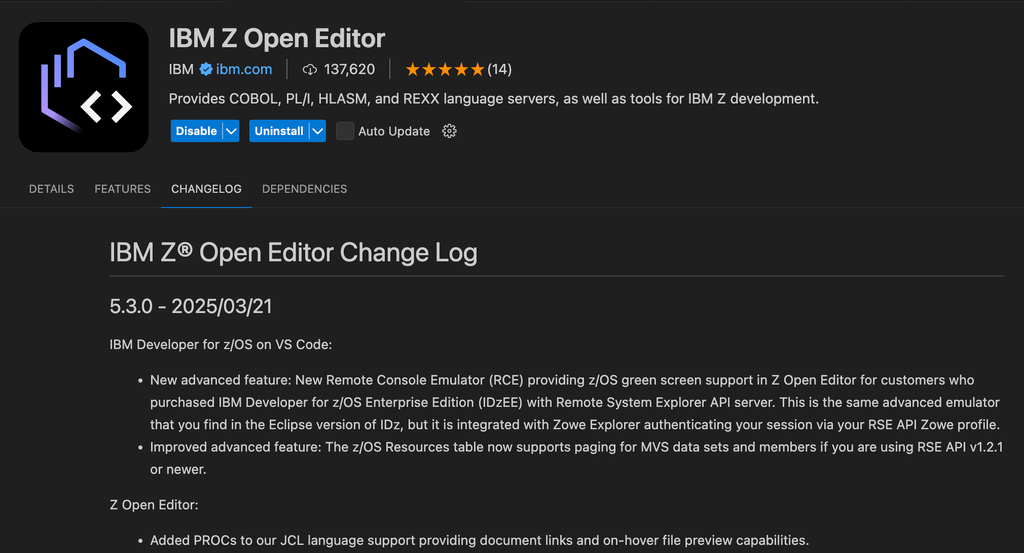This screenshot has height=553, width=1024.
Task: Toggle the Auto Update checkbox
Action: 345,131
